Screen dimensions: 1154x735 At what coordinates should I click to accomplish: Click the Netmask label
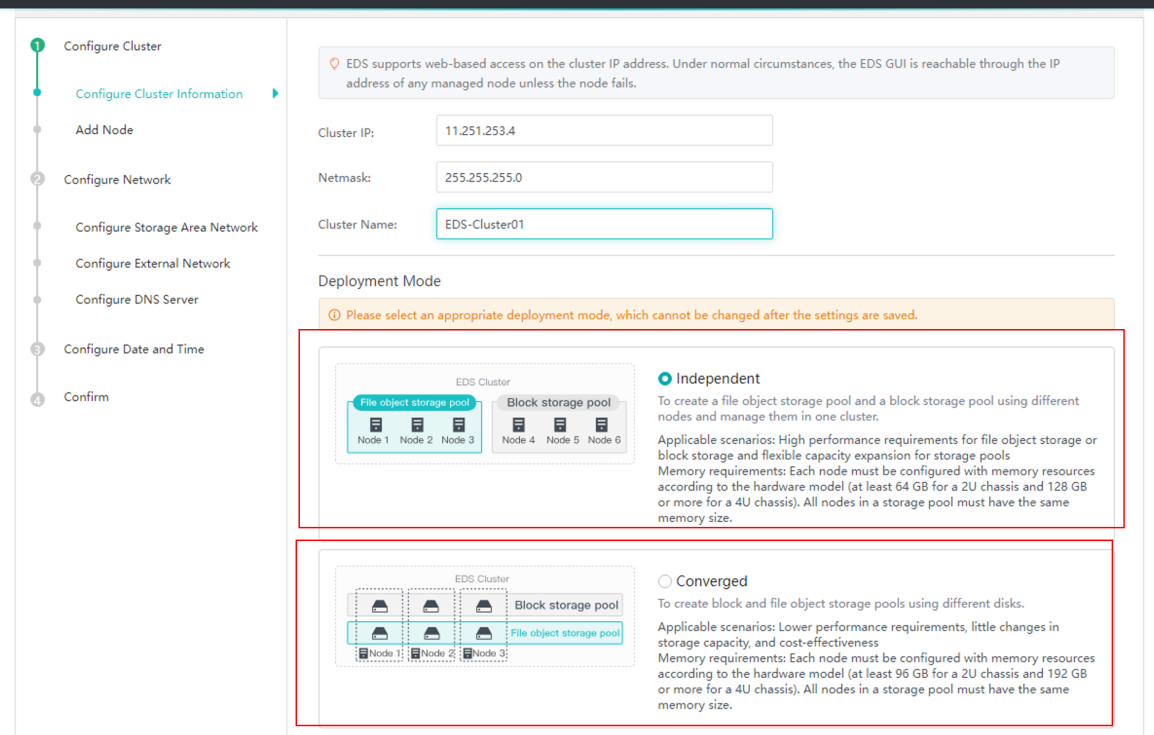click(x=344, y=177)
